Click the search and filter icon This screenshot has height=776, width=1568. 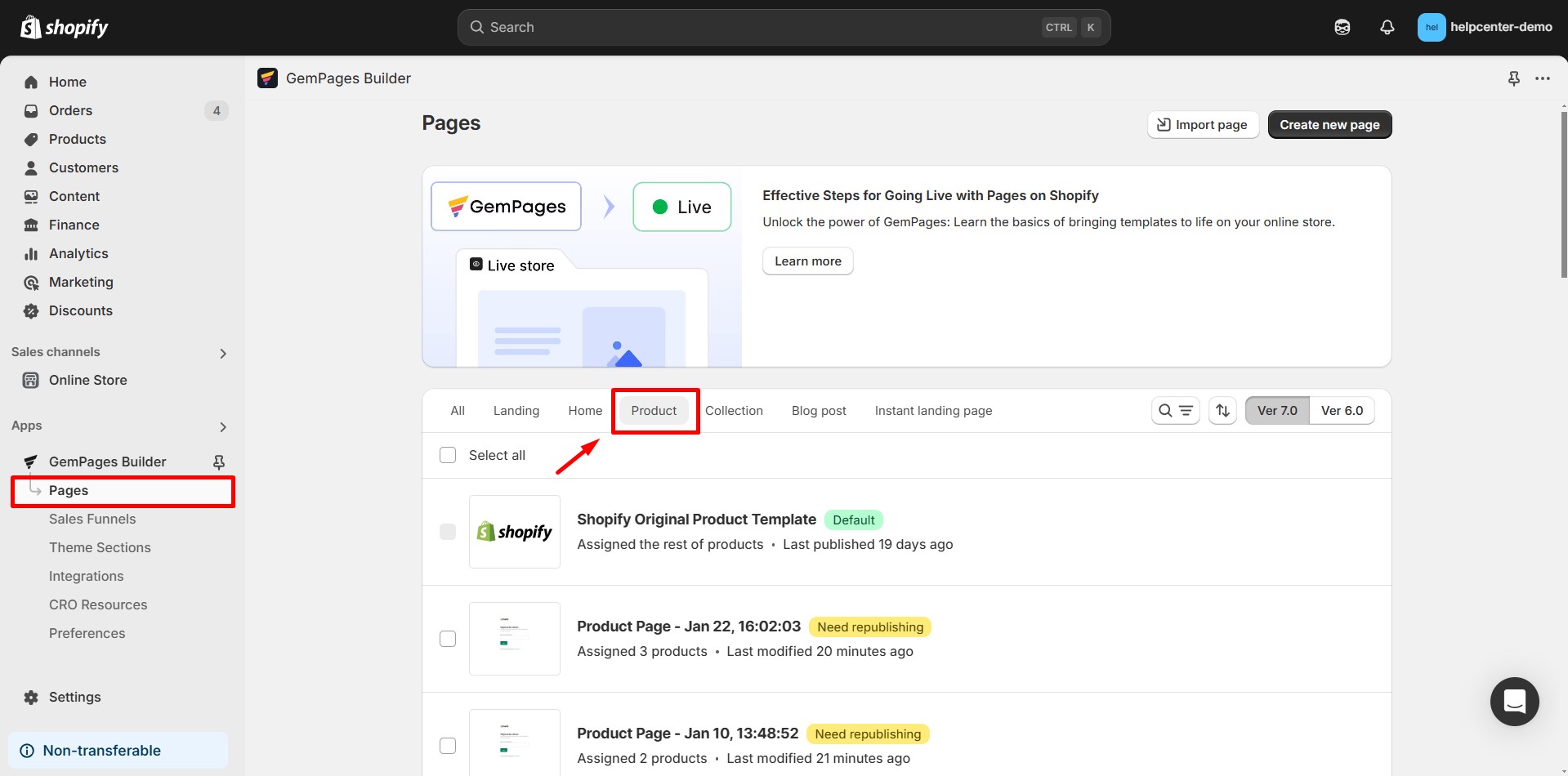click(x=1175, y=410)
